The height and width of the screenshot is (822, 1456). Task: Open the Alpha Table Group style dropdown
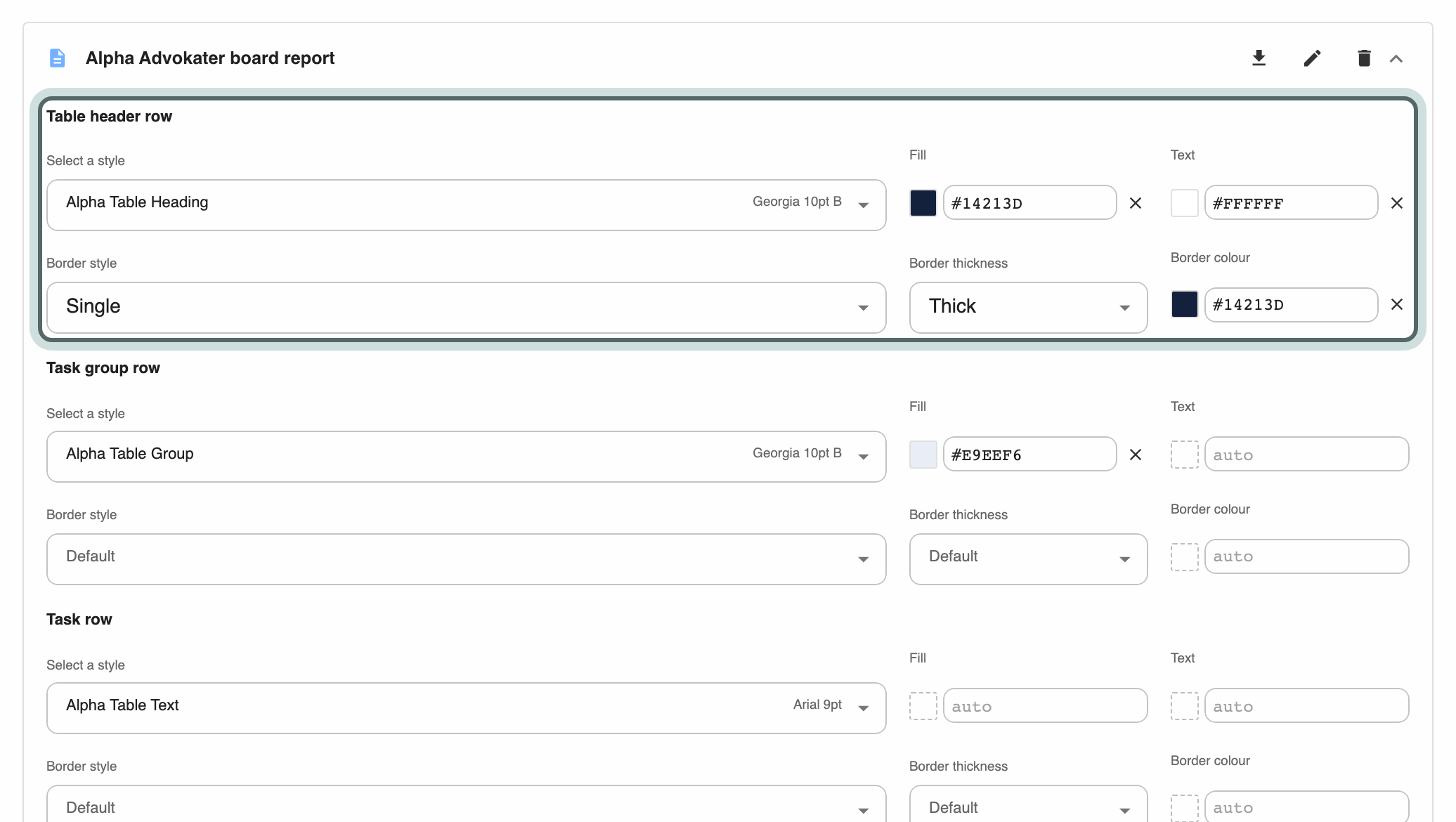(x=466, y=457)
